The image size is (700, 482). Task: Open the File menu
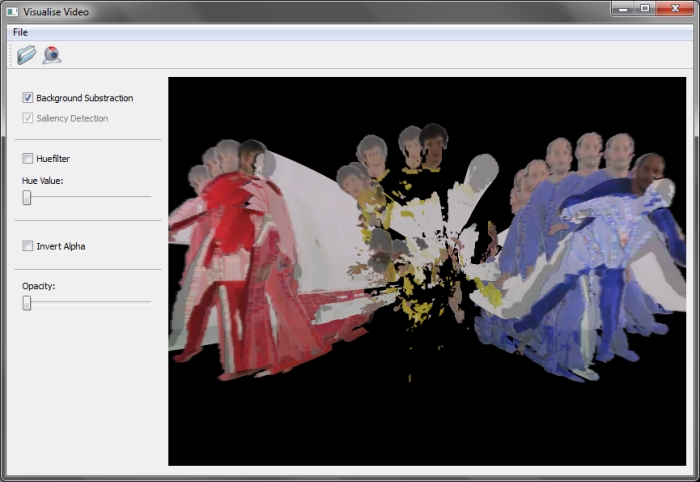click(x=20, y=32)
